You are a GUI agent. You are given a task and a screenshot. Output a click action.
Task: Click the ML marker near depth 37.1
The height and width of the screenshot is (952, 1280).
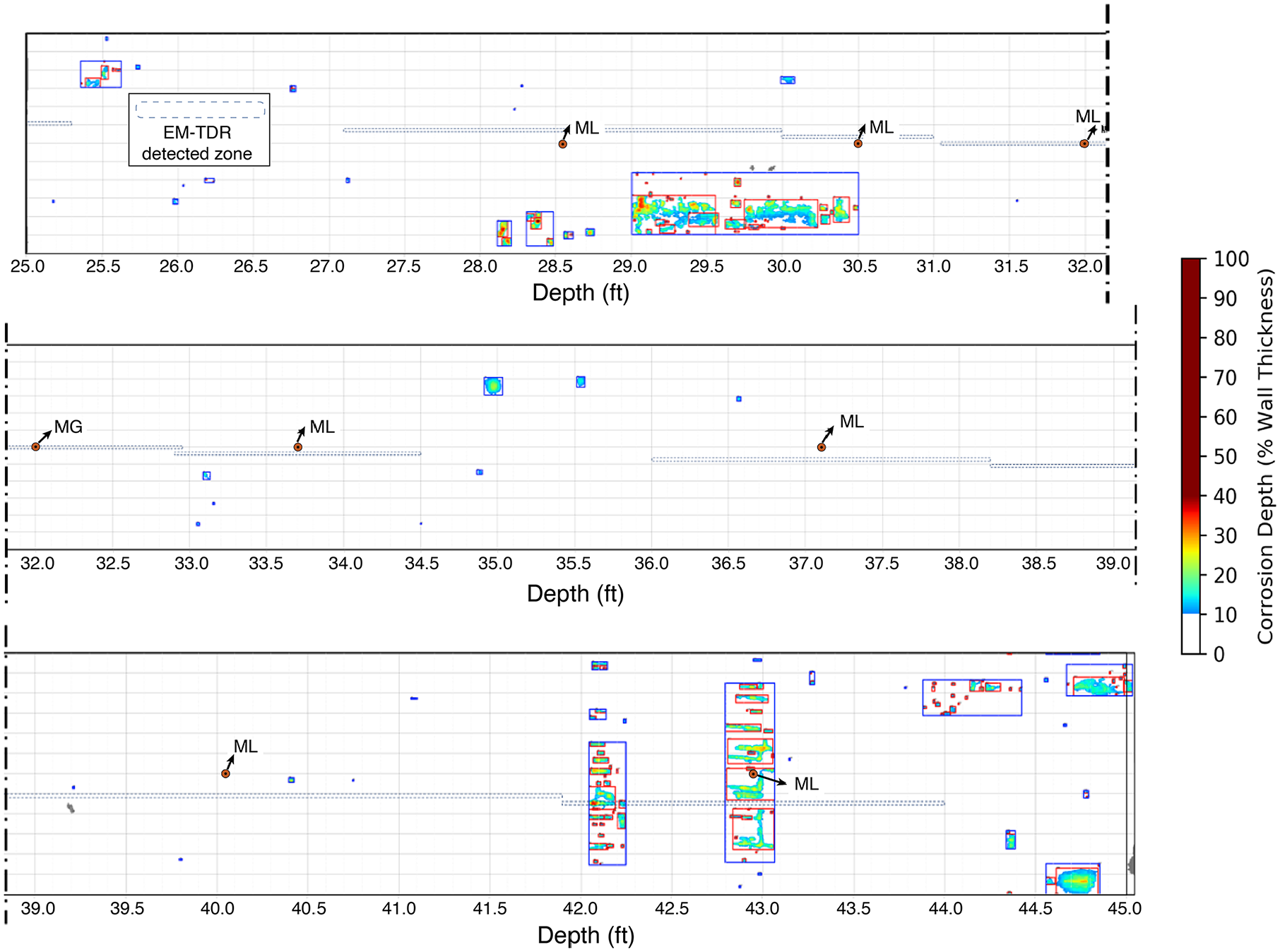[822, 447]
